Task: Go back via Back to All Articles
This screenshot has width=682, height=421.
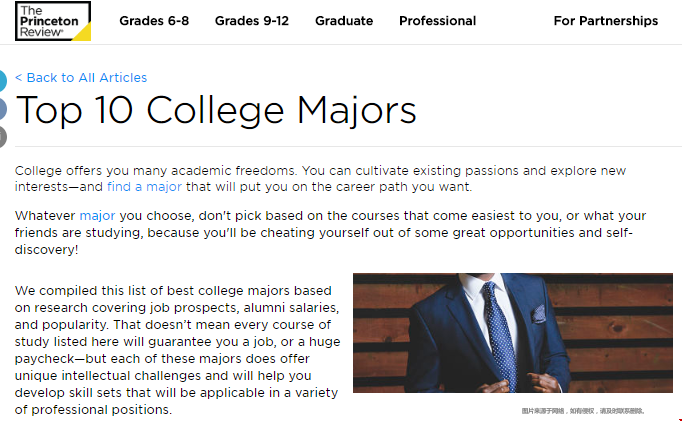Action: 81,77
